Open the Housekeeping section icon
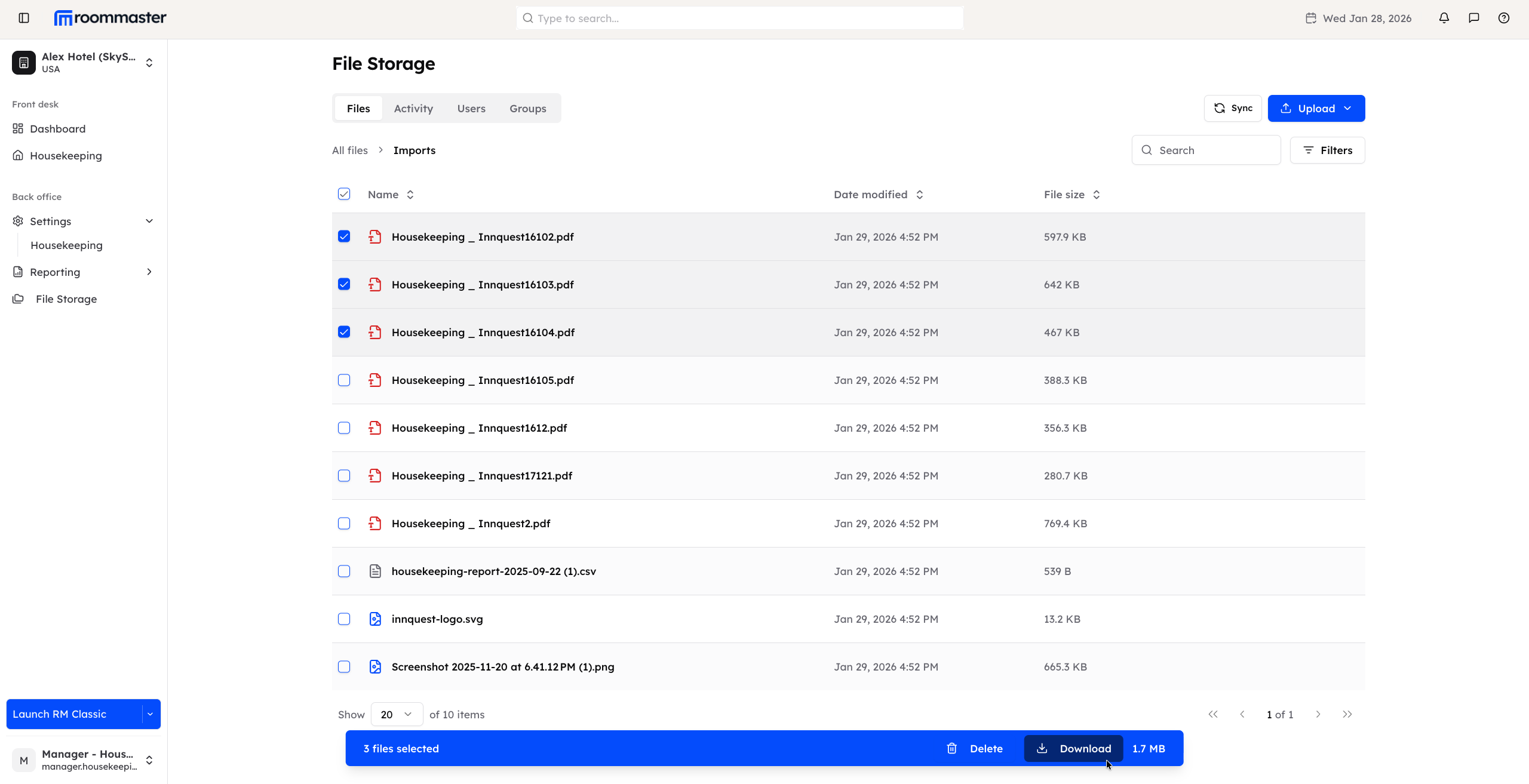The image size is (1529, 784). [18, 155]
